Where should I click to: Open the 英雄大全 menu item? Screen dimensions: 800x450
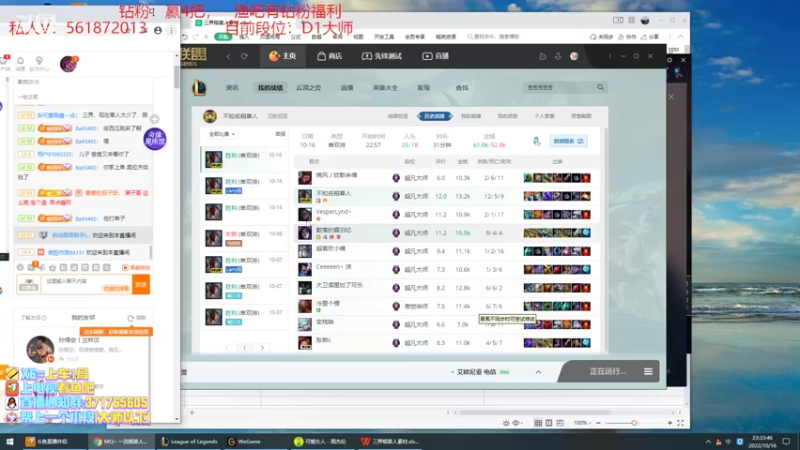click(x=385, y=88)
